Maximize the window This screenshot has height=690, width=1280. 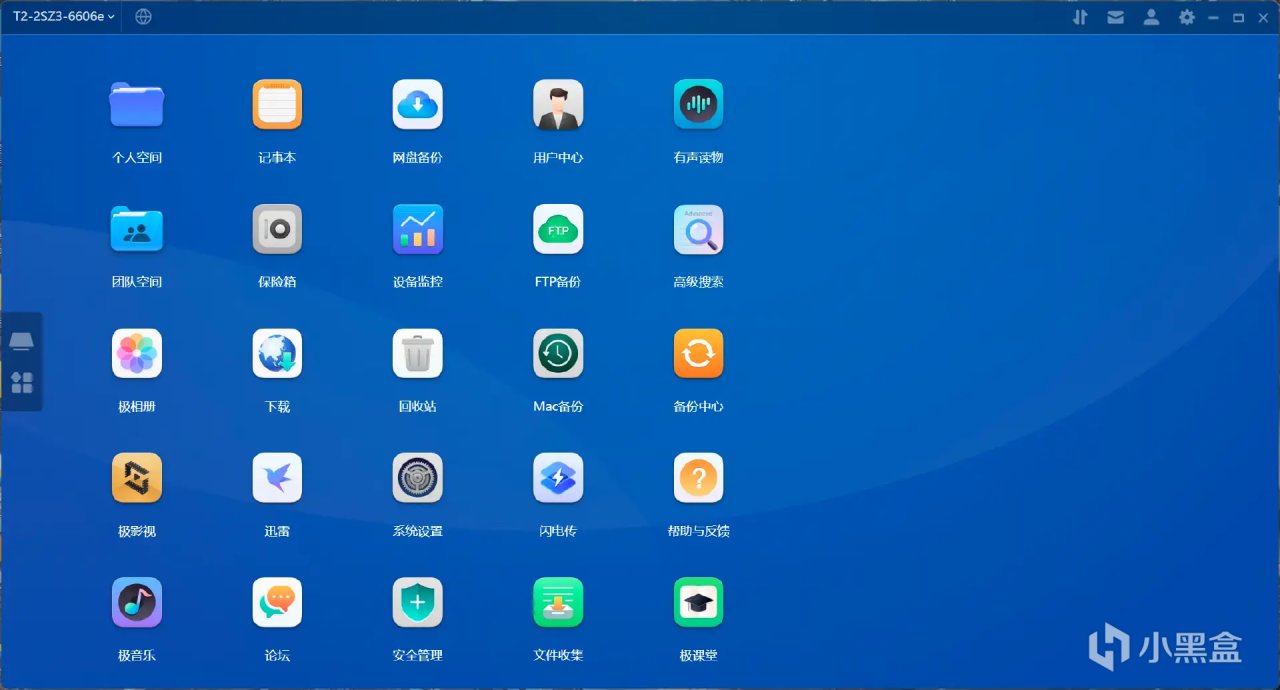1238,17
